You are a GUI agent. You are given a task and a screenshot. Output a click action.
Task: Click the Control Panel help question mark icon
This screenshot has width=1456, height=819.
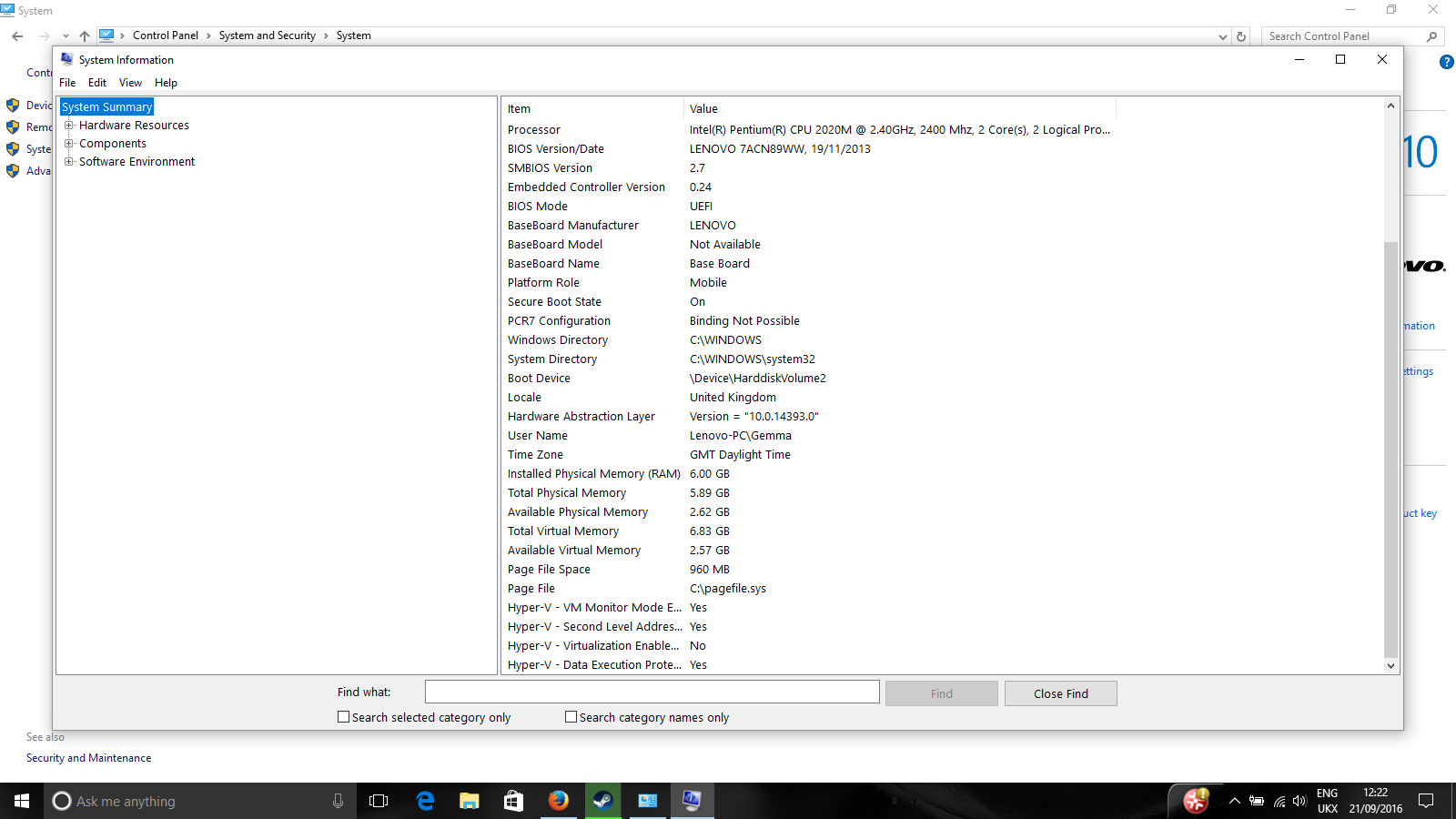pyautogui.click(x=1447, y=62)
